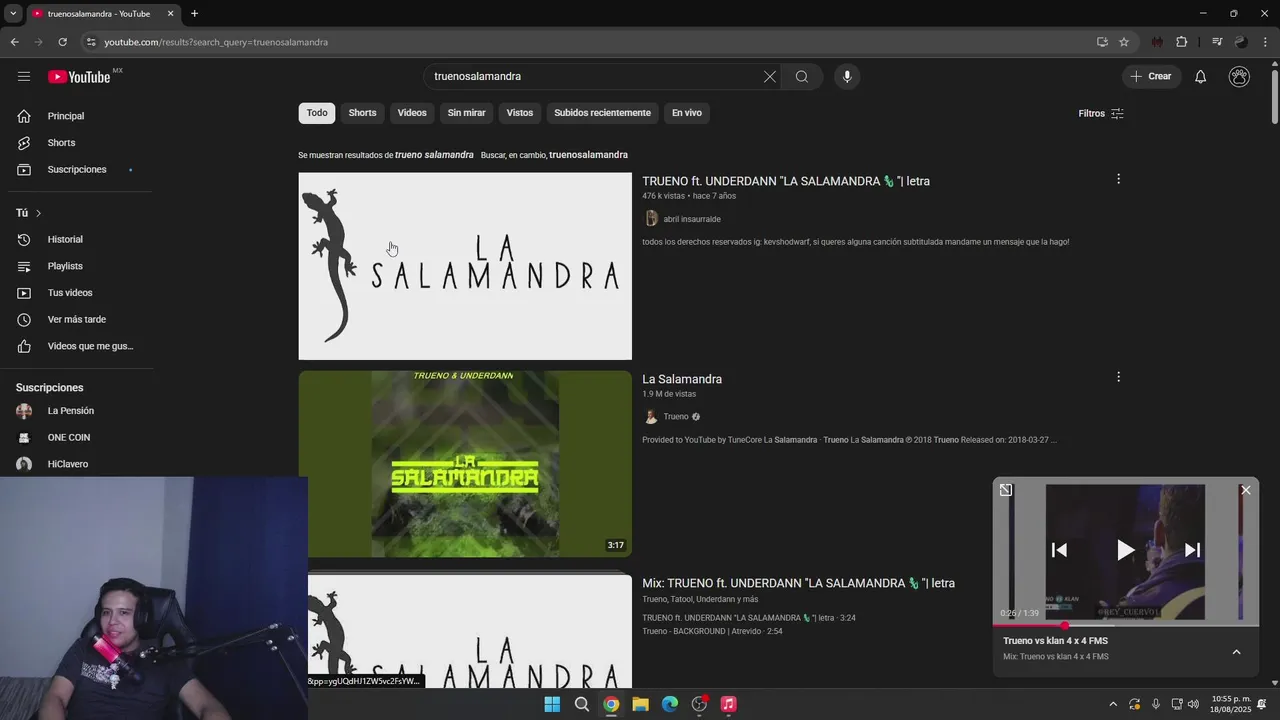Open Chrome tab search dropdown
Viewport: 1280px width, 720px height.
pyautogui.click(x=13, y=14)
